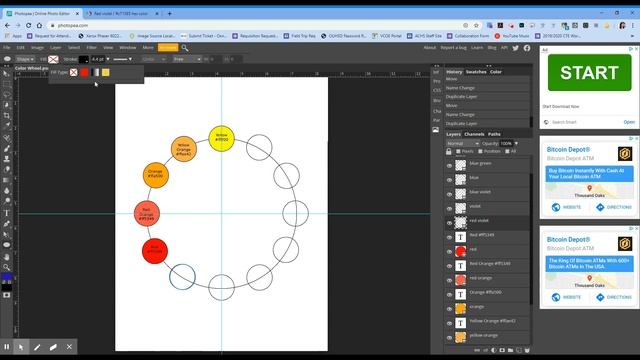Open the stroke line style dropdown

coord(122,60)
